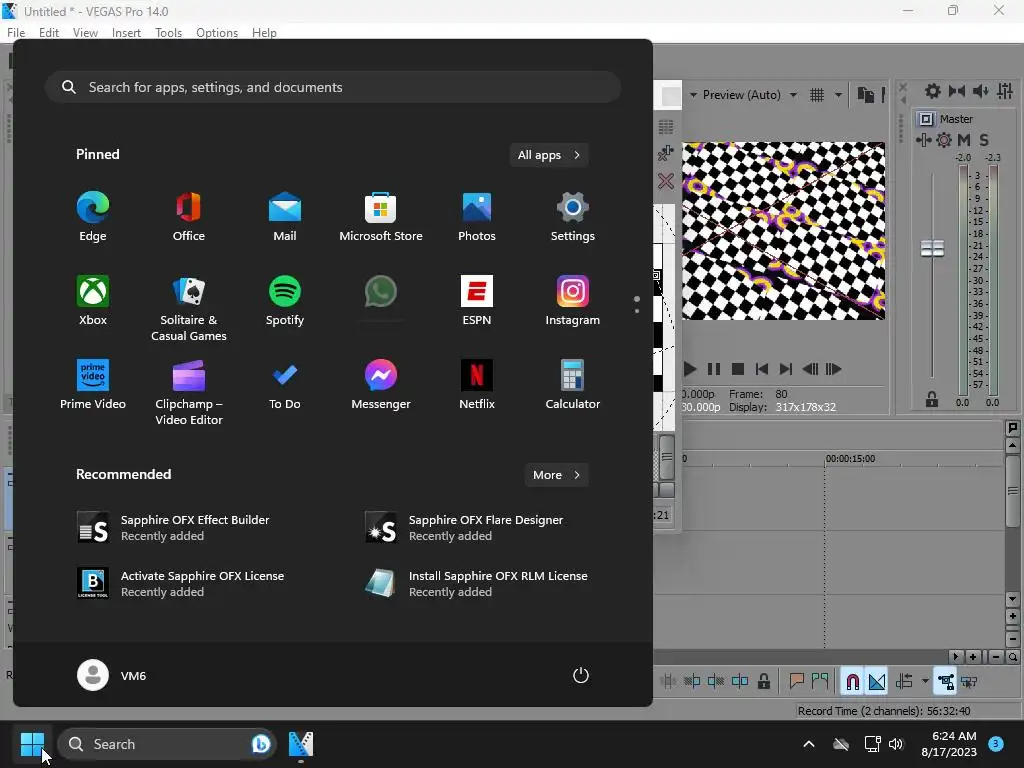Open Instagram from pinned apps
The height and width of the screenshot is (768, 1024).
click(573, 300)
